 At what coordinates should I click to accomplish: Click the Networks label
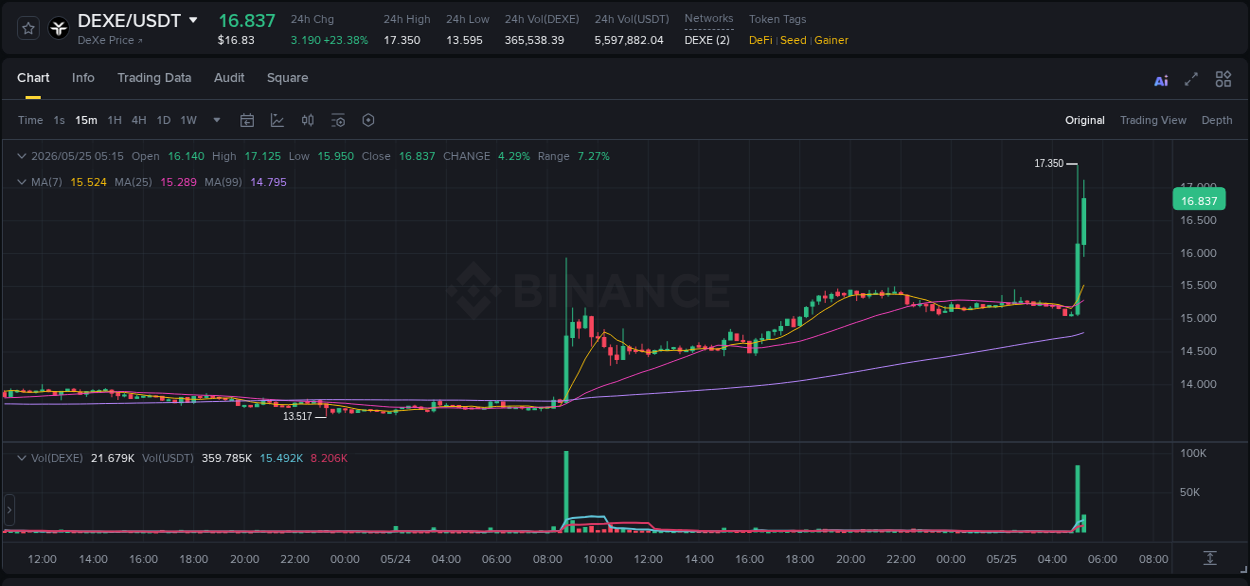709,18
